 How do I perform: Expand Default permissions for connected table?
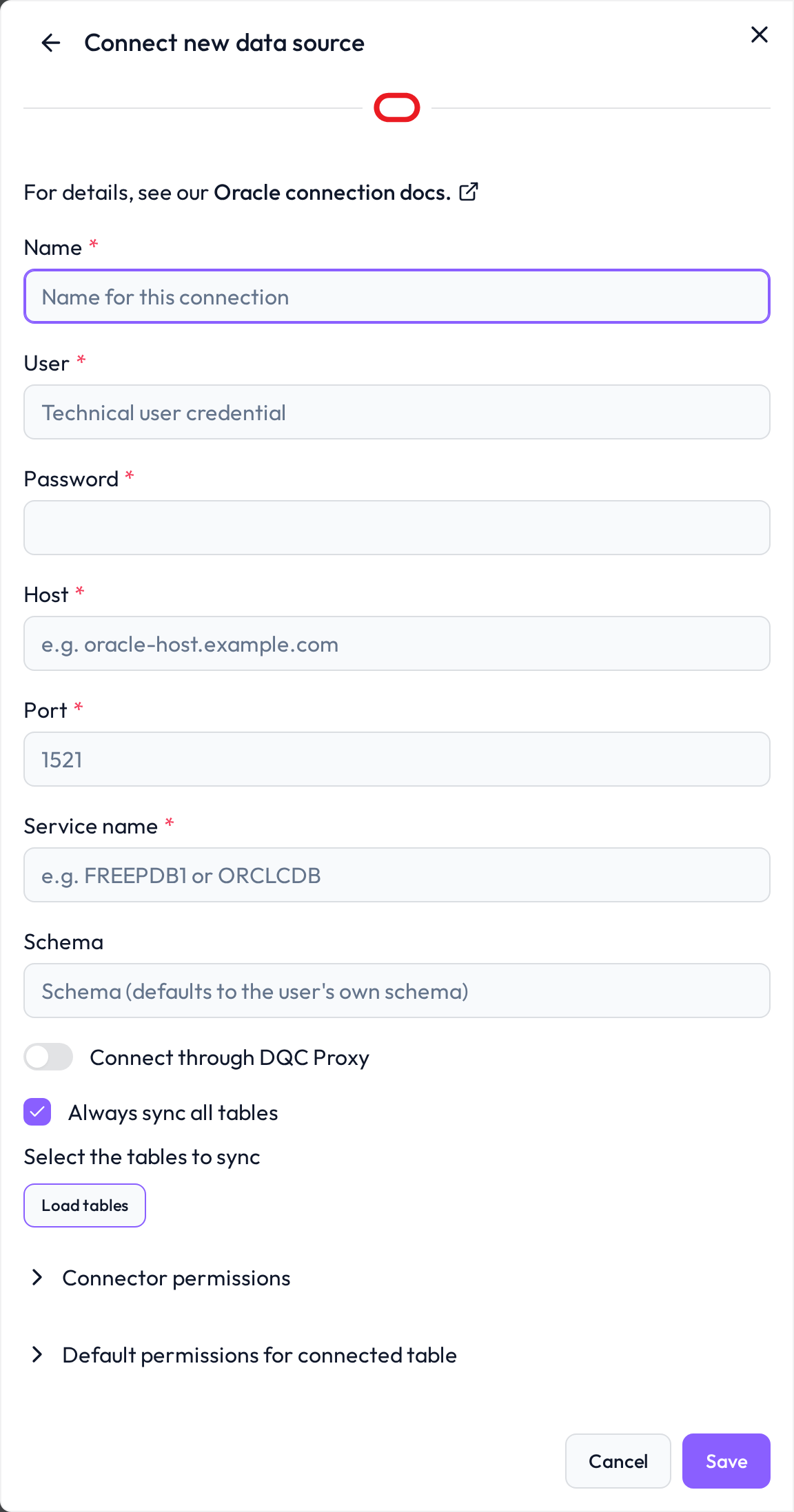(259, 1355)
